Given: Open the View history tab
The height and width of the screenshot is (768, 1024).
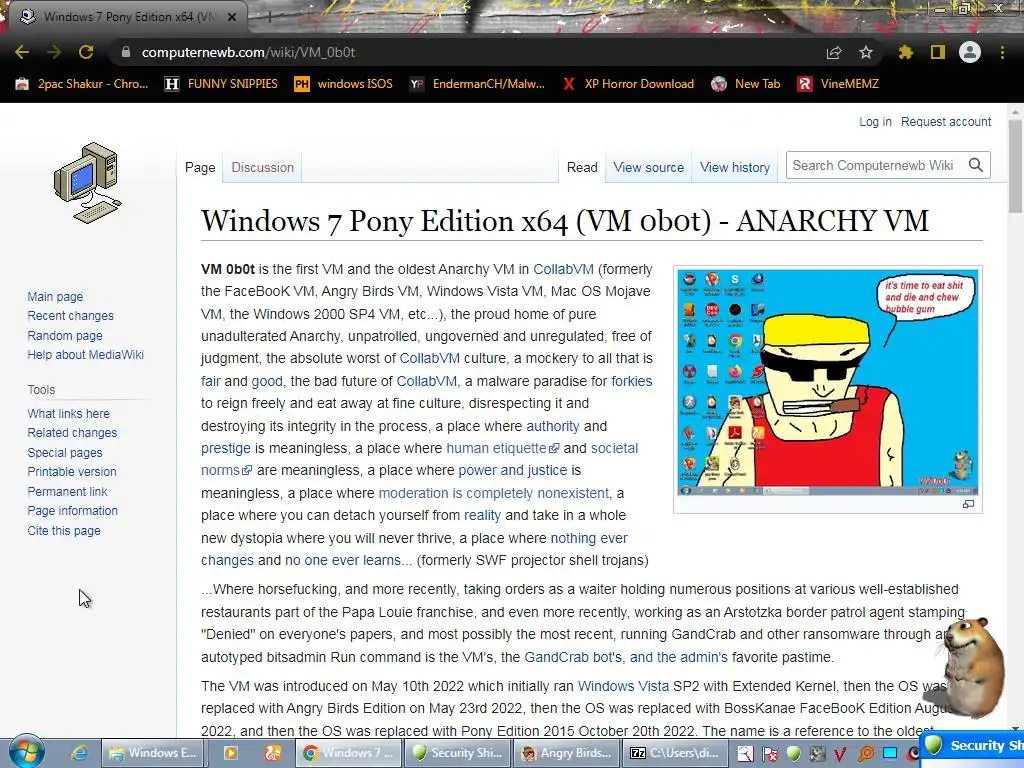Looking at the screenshot, I should coord(735,168).
